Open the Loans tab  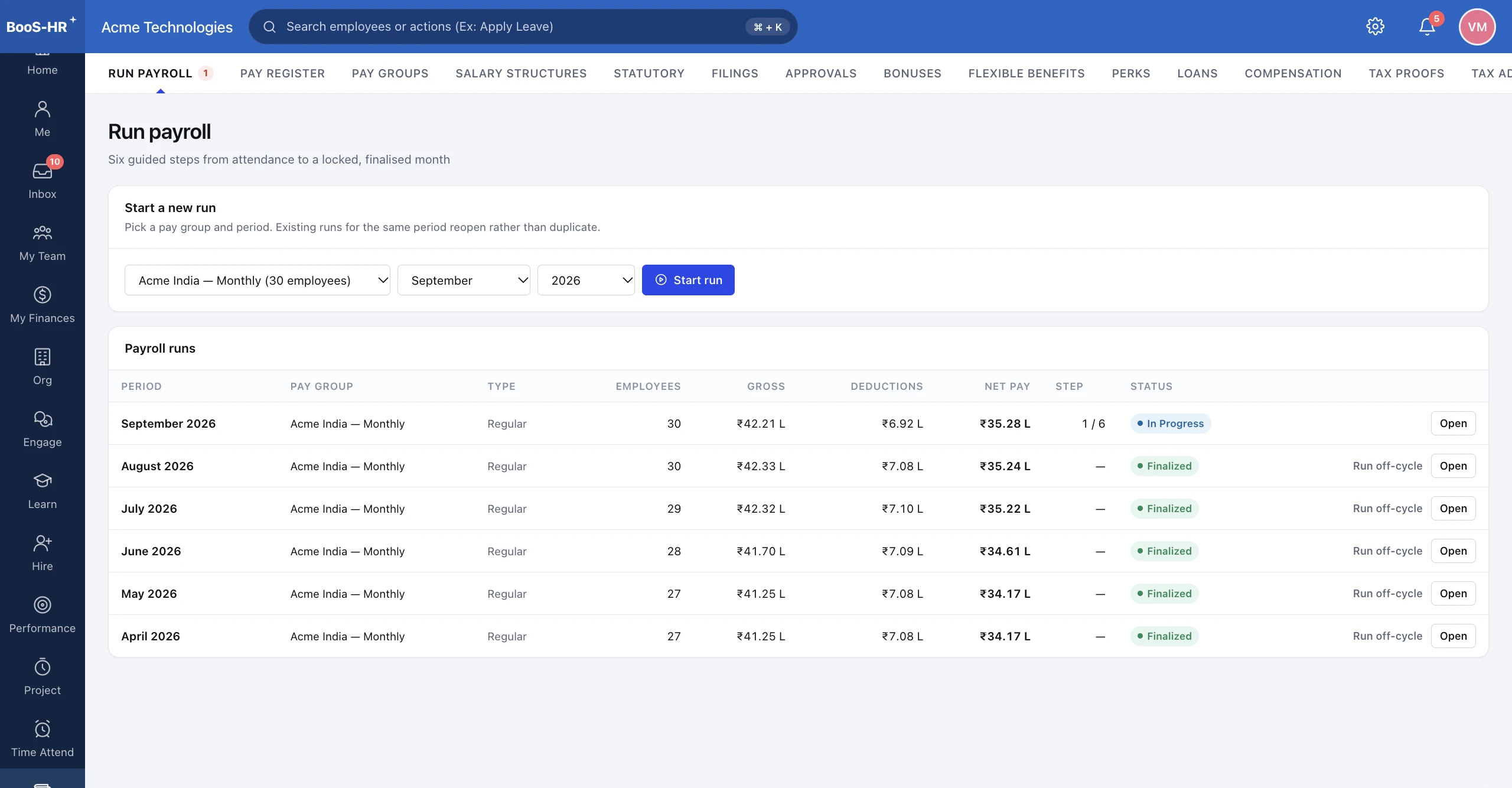1197,73
